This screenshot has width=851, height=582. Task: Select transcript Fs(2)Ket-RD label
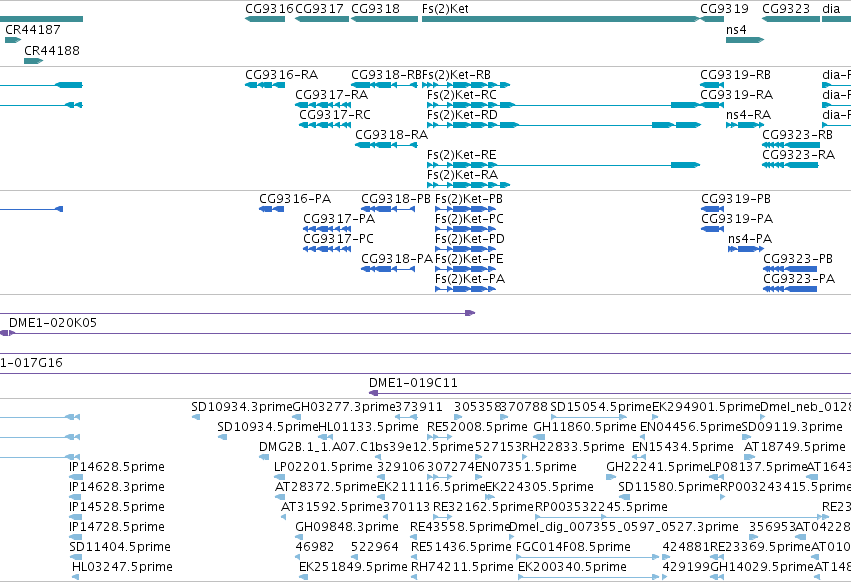point(462,115)
